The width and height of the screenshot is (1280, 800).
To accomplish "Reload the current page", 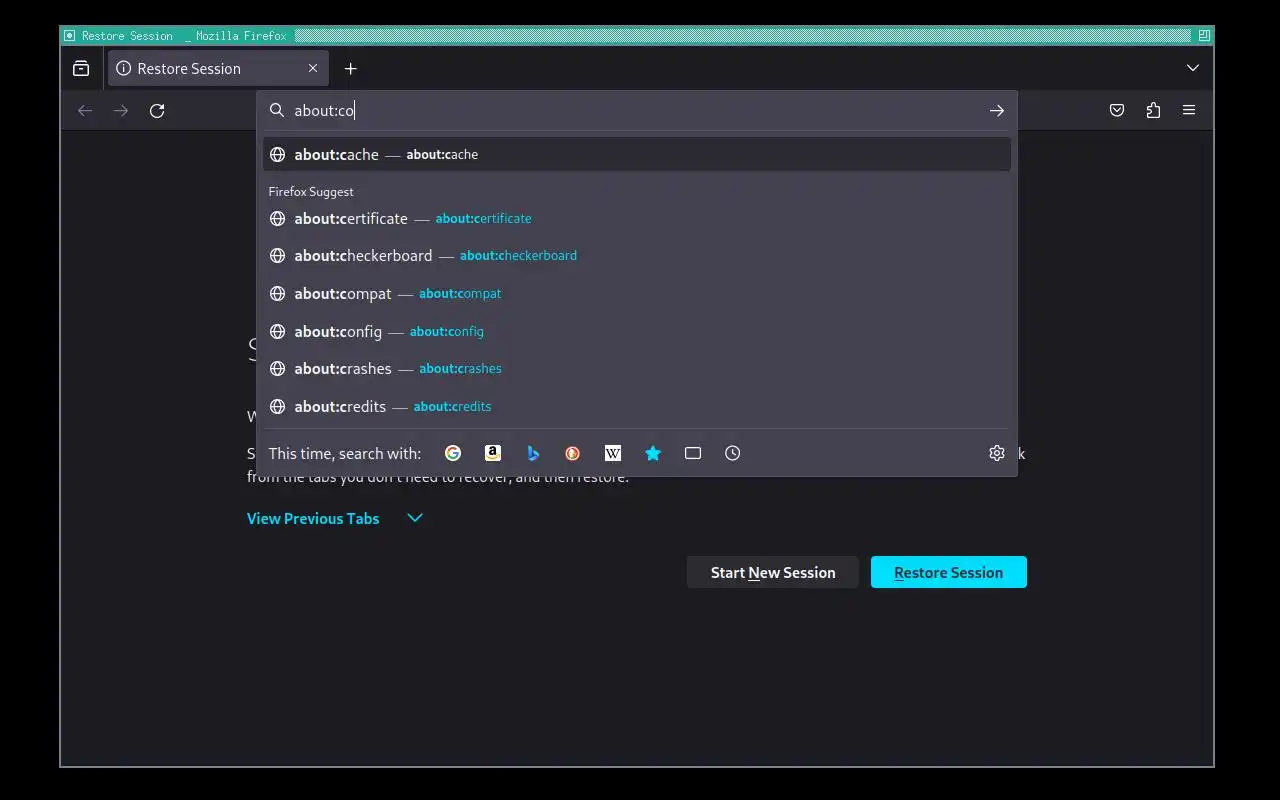I will (157, 110).
